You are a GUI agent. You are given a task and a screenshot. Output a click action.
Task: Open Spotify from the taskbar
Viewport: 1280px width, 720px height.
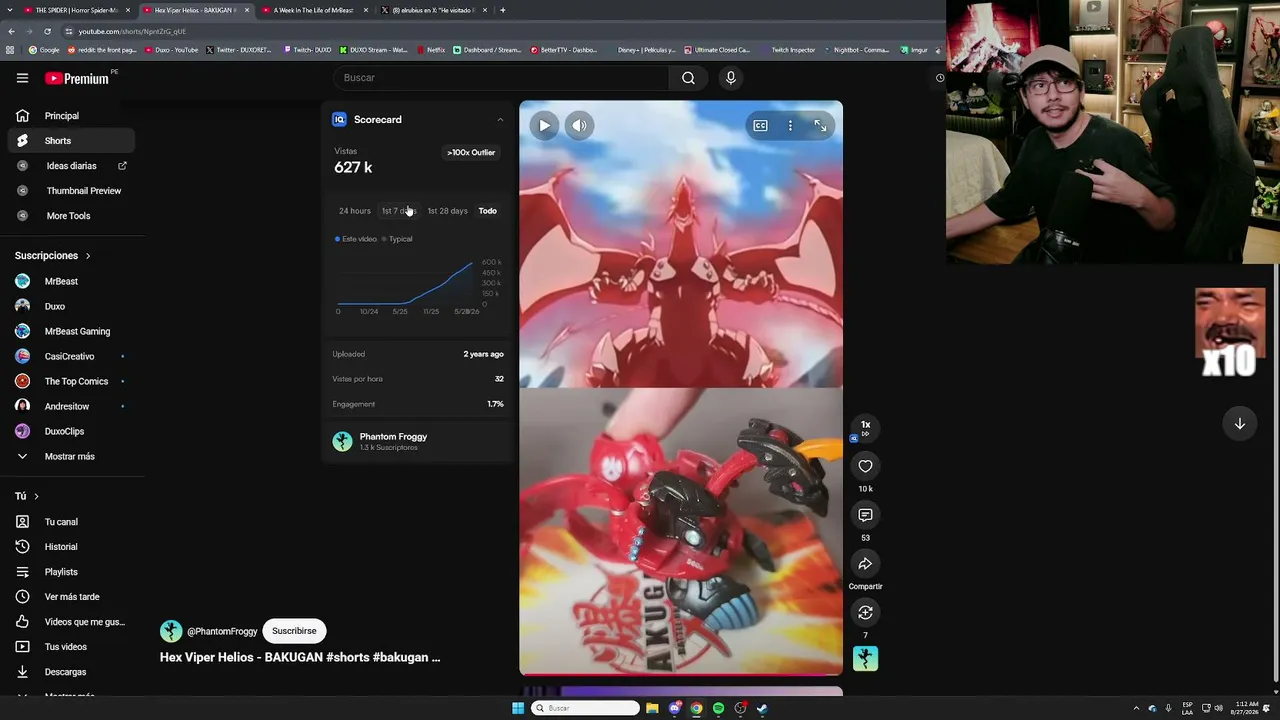click(x=718, y=708)
